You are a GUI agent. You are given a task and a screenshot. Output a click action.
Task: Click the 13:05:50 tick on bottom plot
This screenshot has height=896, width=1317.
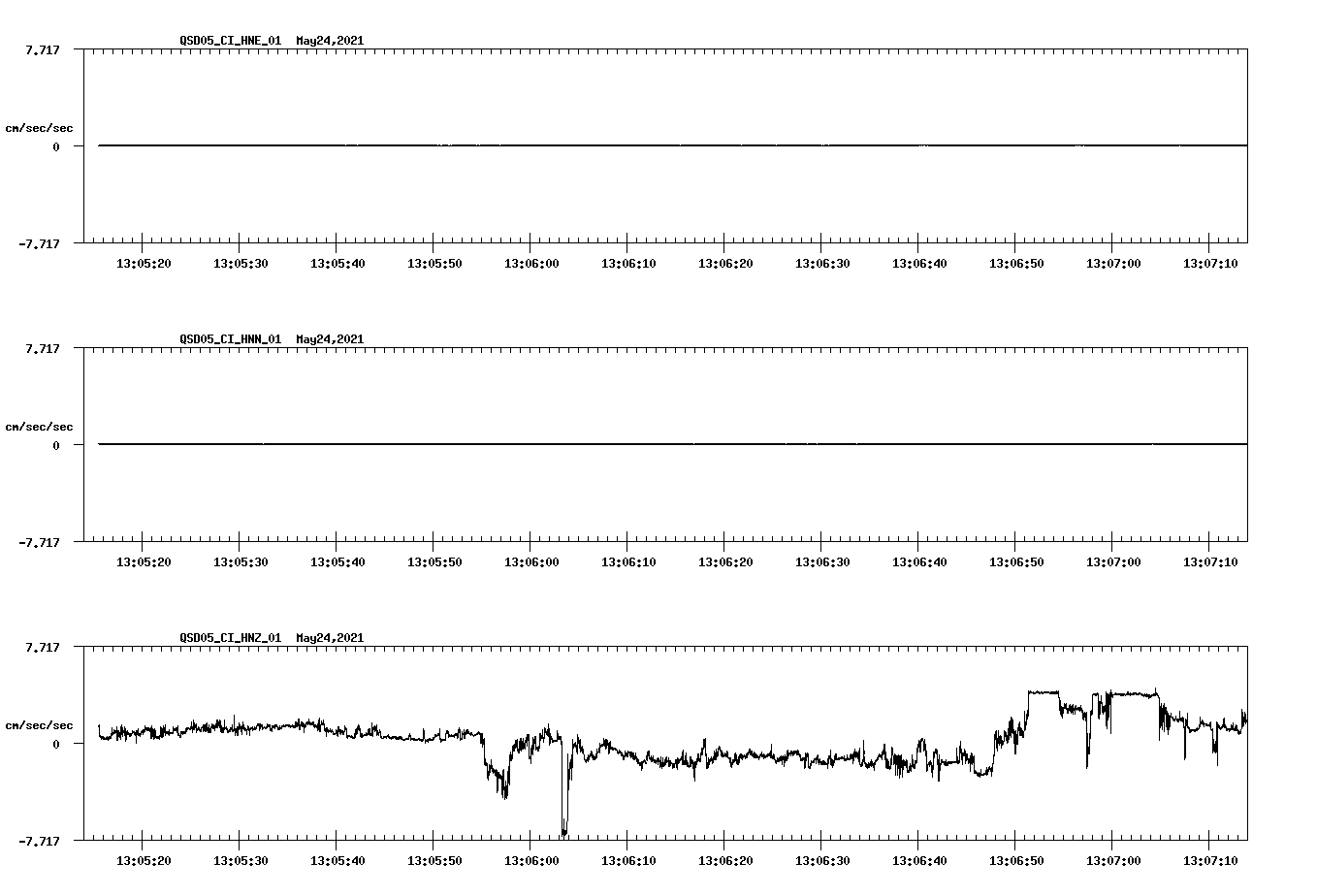point(434,859)
